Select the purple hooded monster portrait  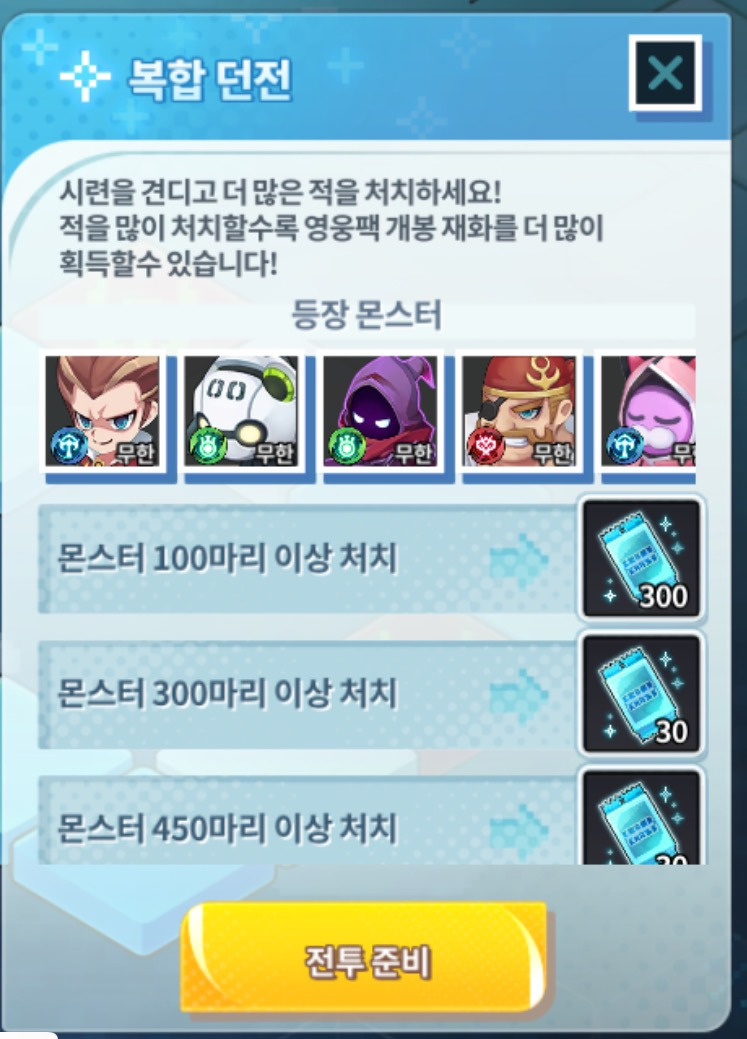(x=381, y=411)
